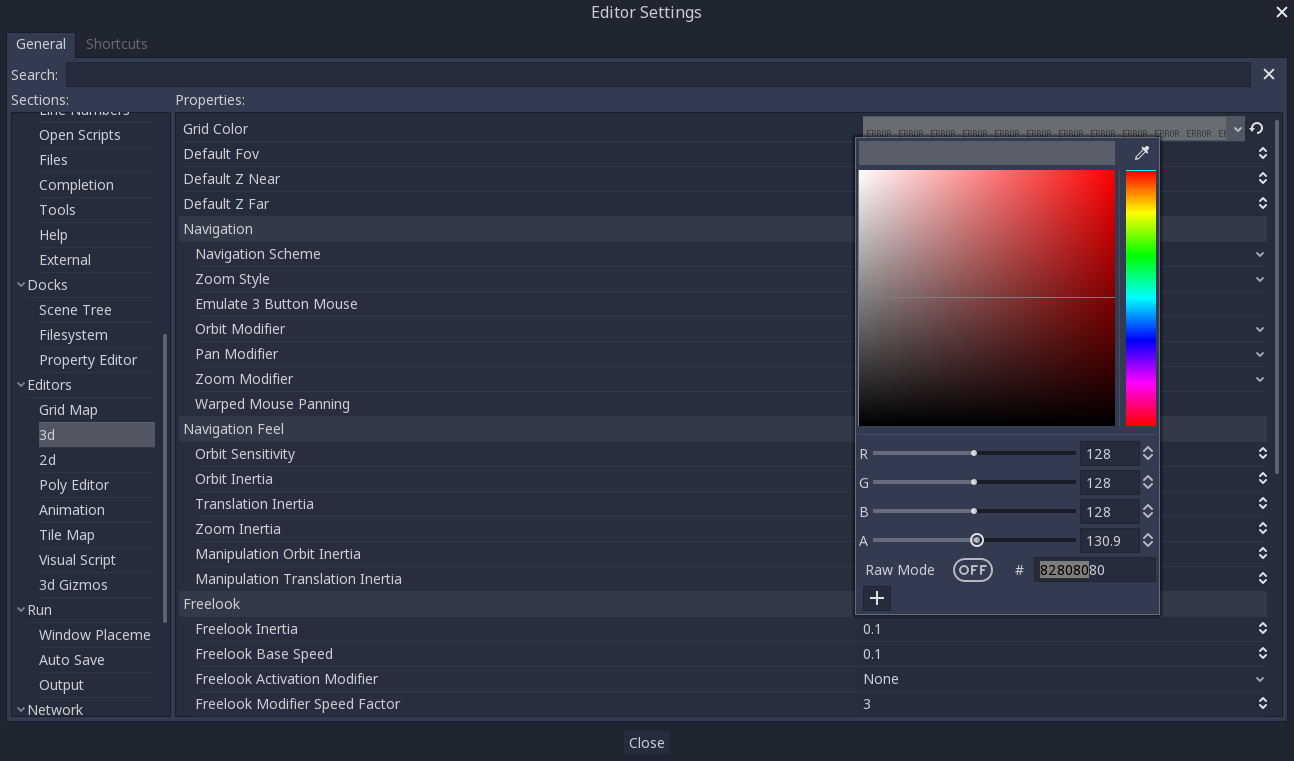
Task: Open the Freelook Activation Modifier dropdown
Action: [x=1259, y=679]
